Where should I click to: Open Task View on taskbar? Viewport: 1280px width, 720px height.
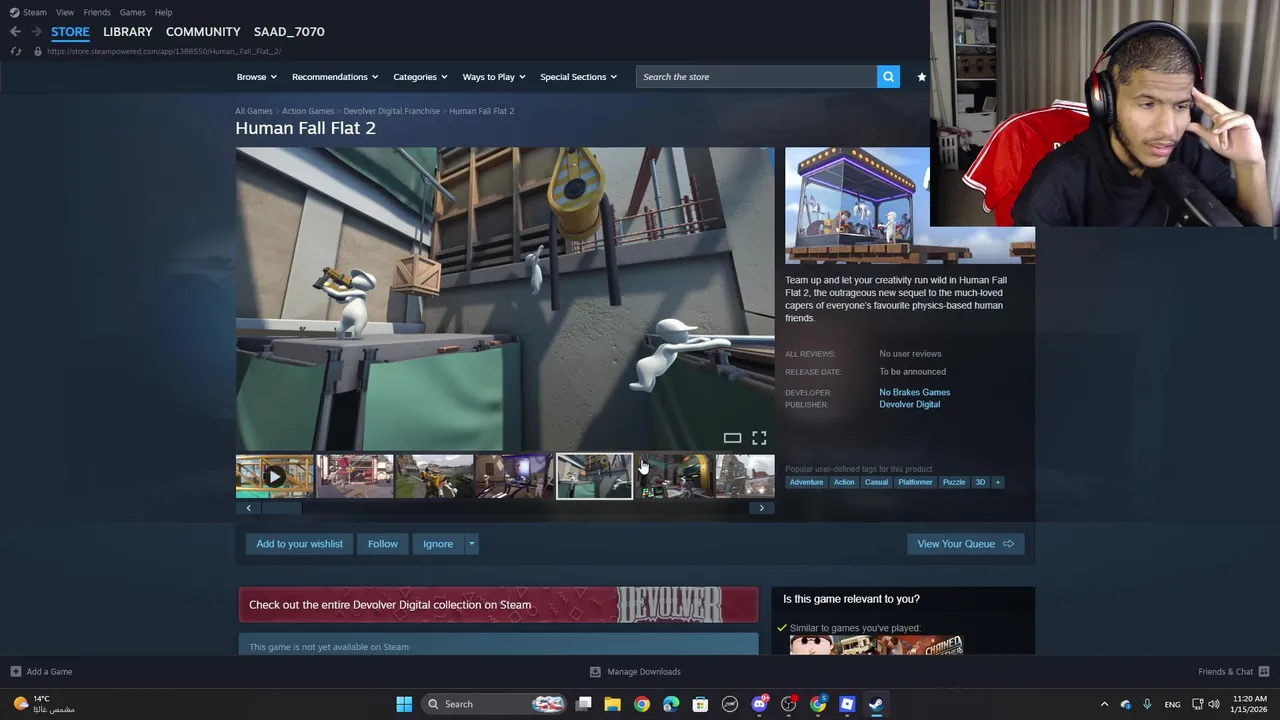pyautogui.click(x=584, y=704)
